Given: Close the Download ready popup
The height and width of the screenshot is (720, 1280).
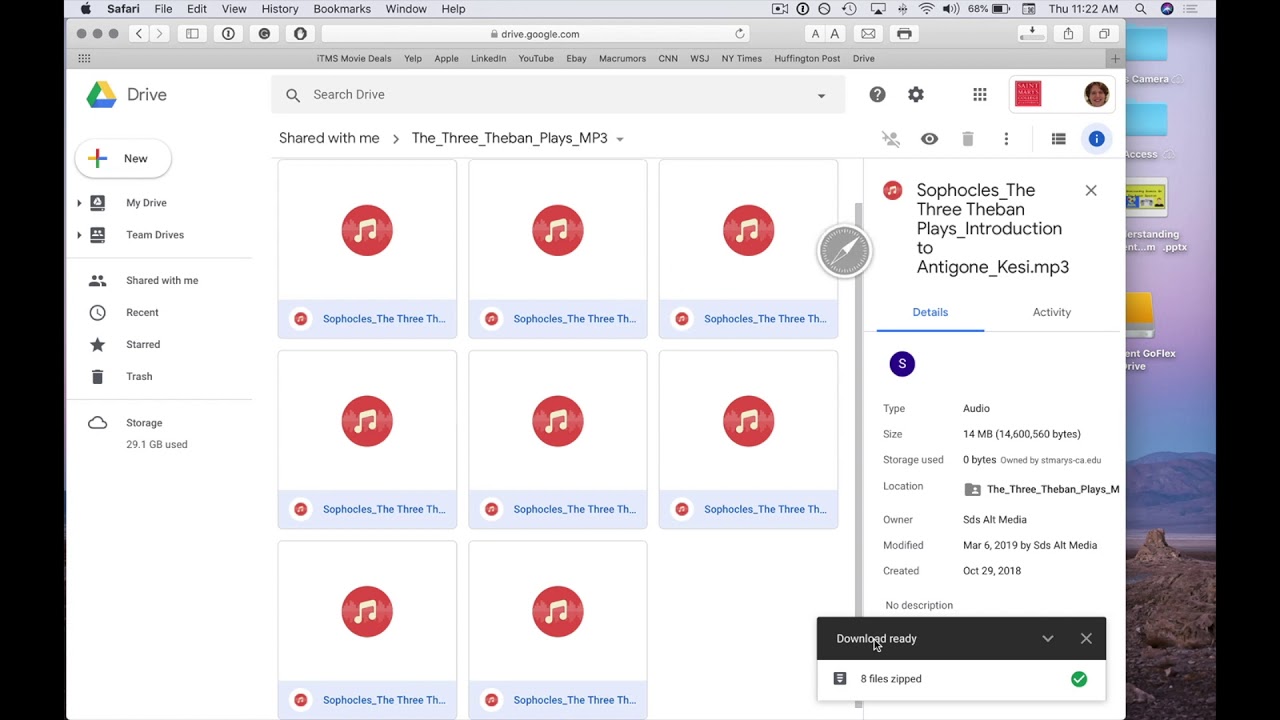Looking at the screenshot, I should point(1086,639).
